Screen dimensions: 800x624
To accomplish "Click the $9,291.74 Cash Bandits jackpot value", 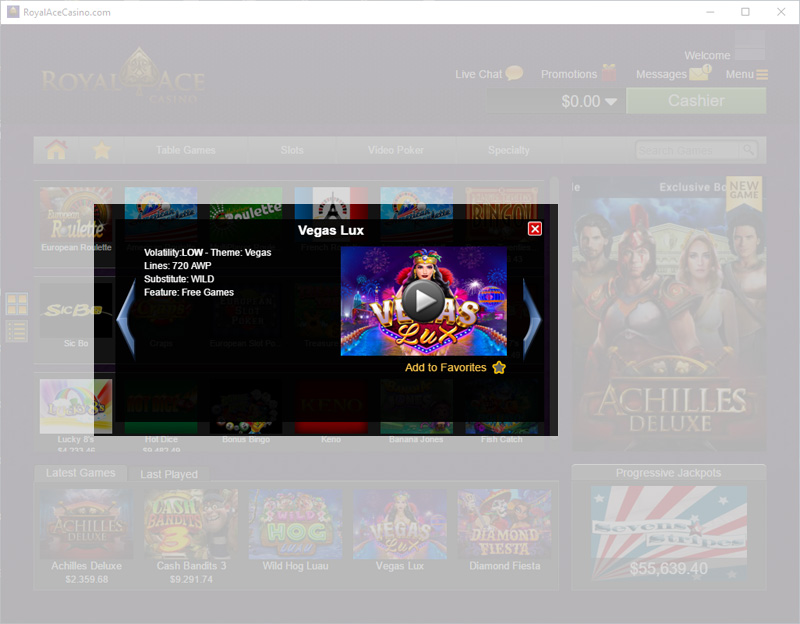I will click(191, 579).
